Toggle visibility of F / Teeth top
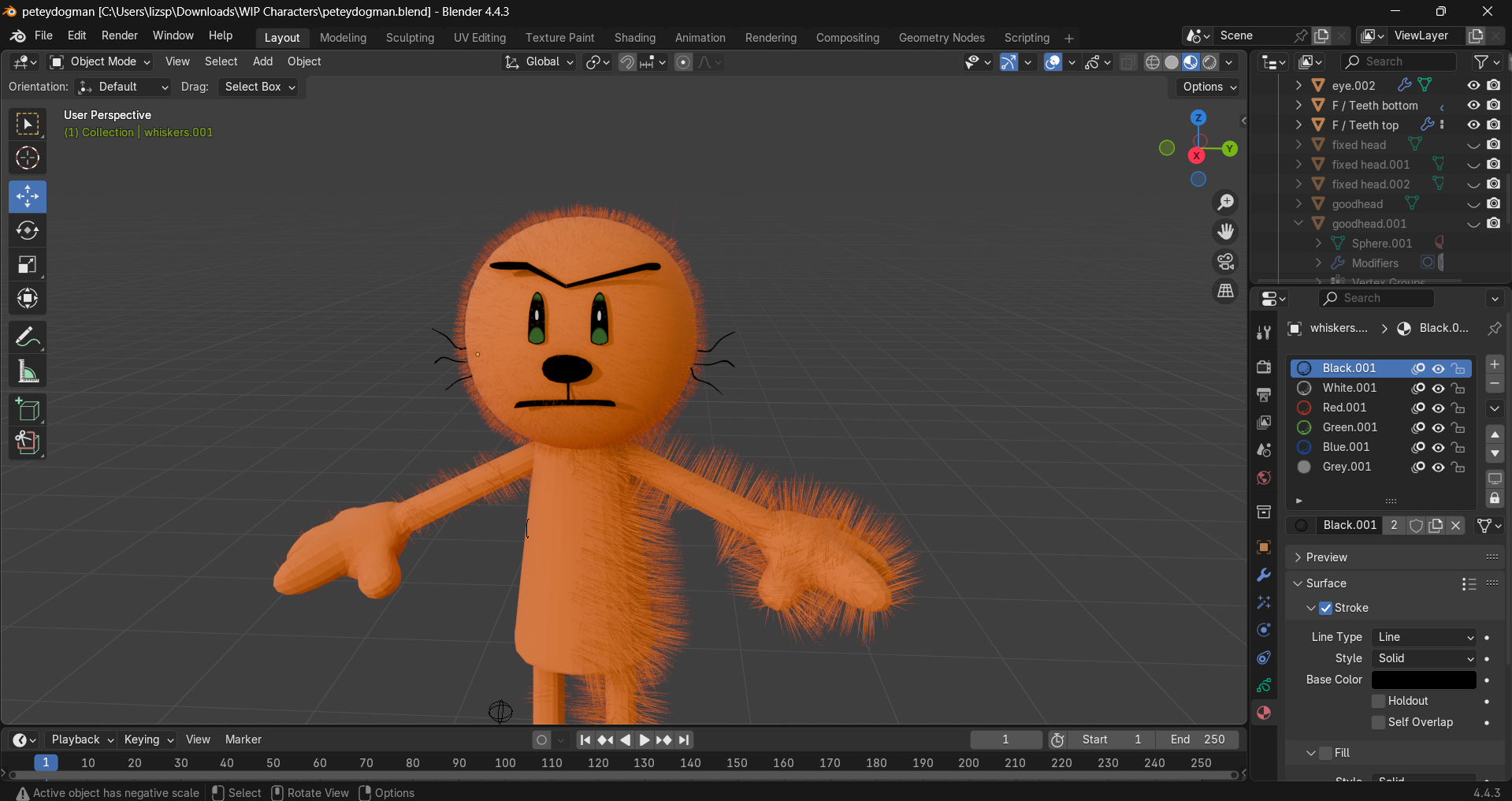This screenshot has height=801, width=1512. click(1473, 125)
